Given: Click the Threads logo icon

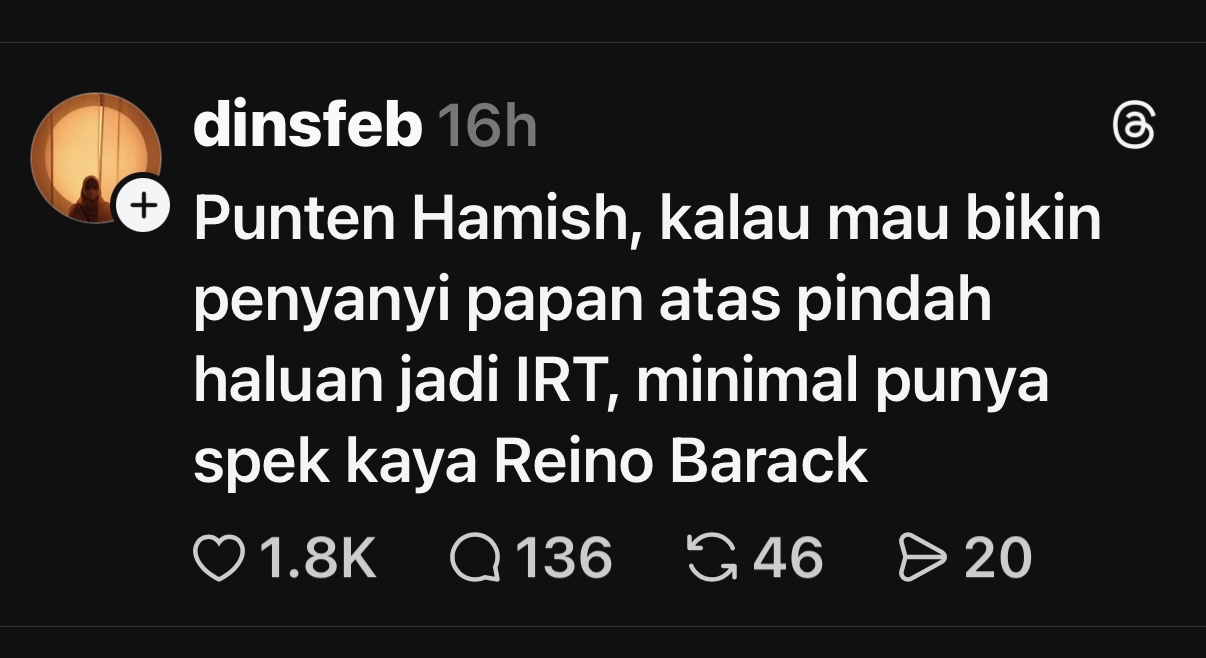Looking at the screenshot, I should coord(1134,127).
